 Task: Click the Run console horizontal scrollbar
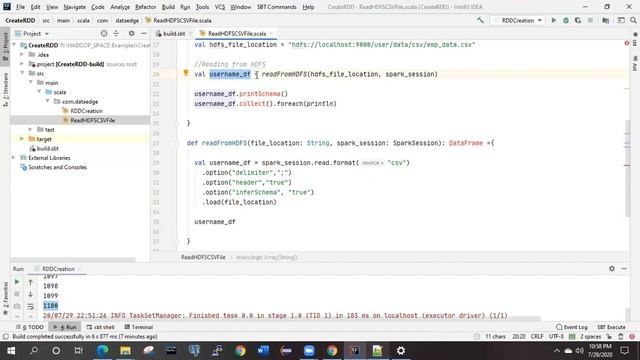coord(292,318)
